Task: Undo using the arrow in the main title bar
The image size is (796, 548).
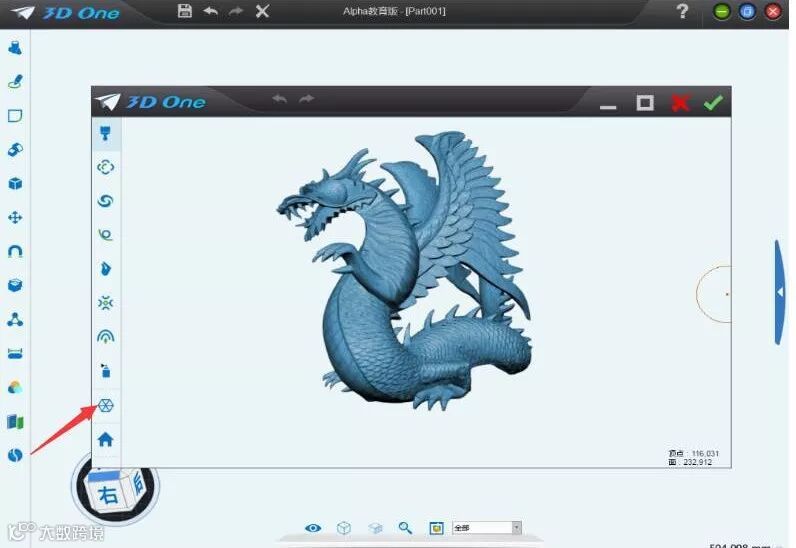Action: 210,11
